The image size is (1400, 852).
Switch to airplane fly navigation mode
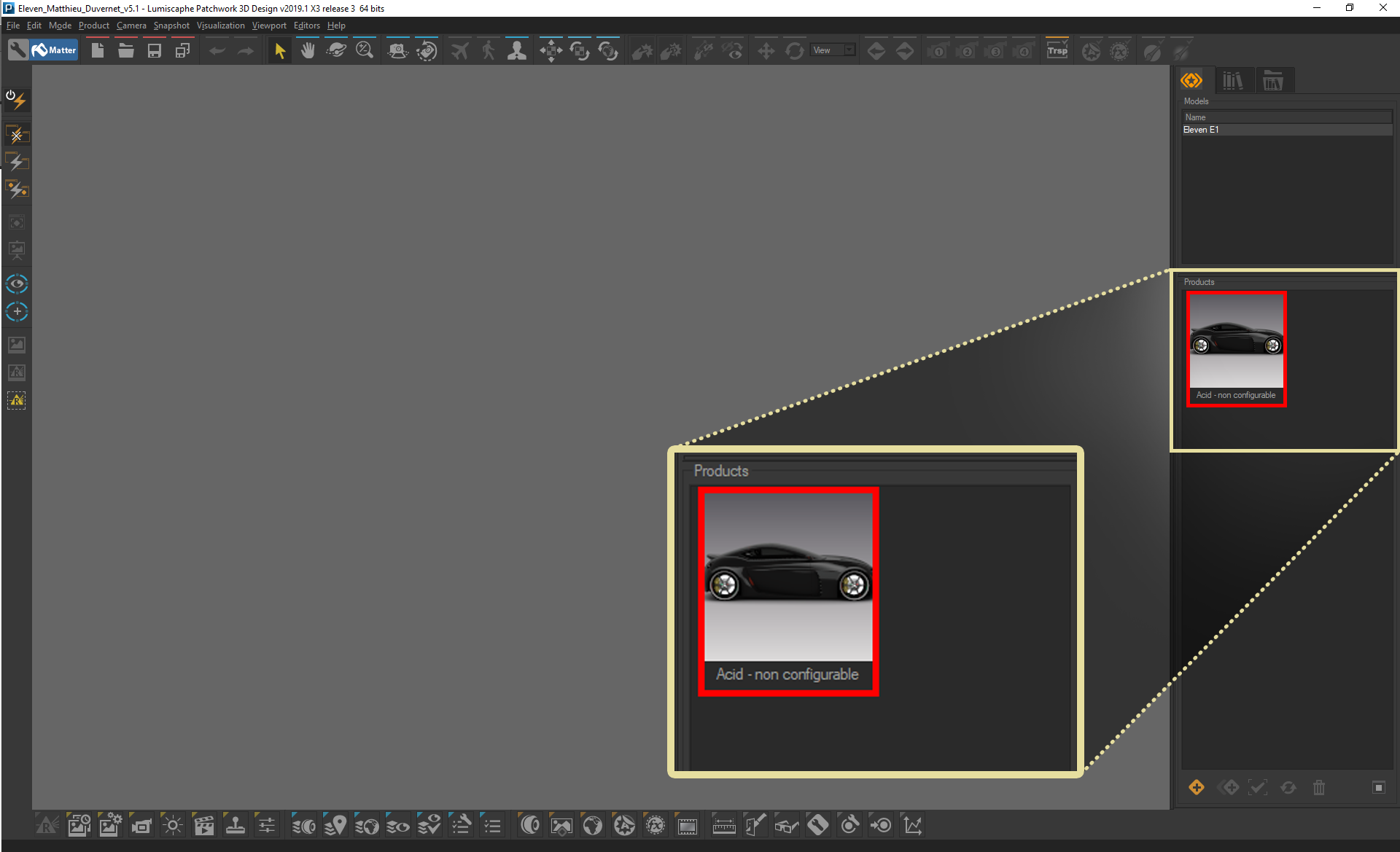coord(460,50)
